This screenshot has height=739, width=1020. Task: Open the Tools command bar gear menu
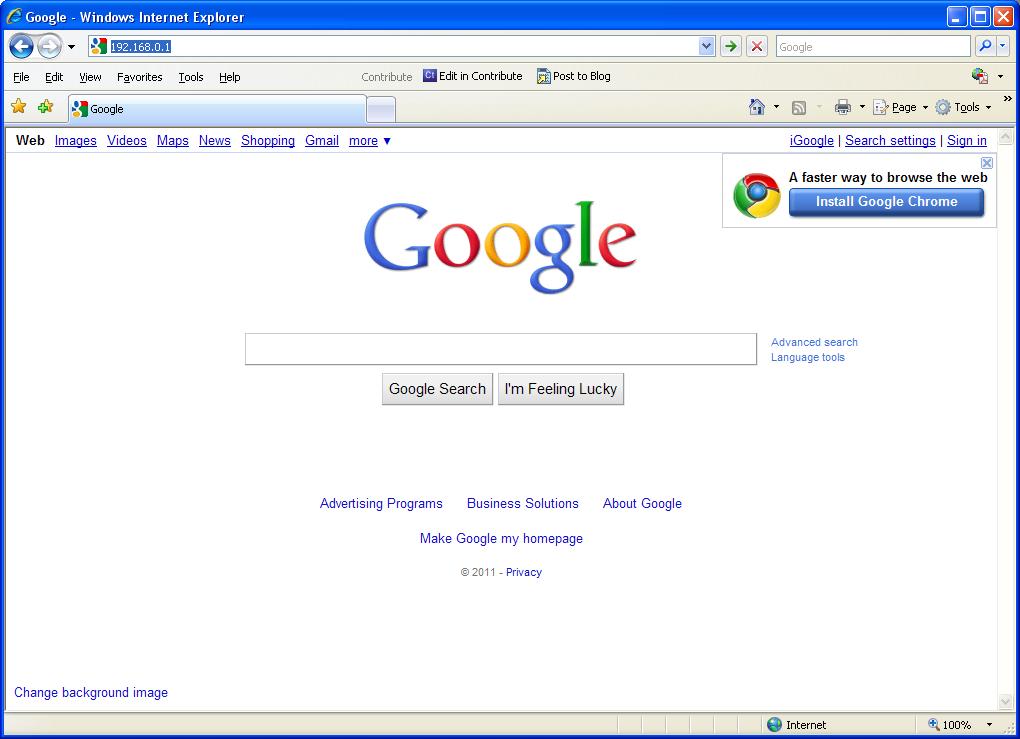click(x=963, y=107)
